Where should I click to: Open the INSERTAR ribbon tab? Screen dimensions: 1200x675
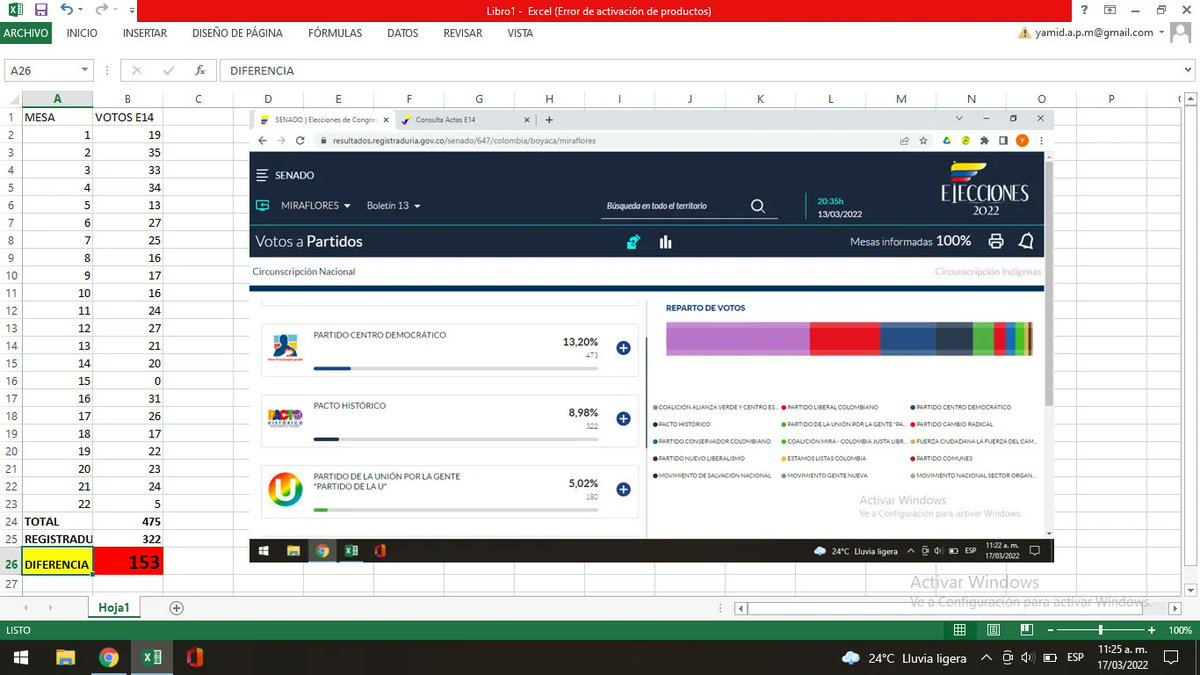tap(145, 33)
